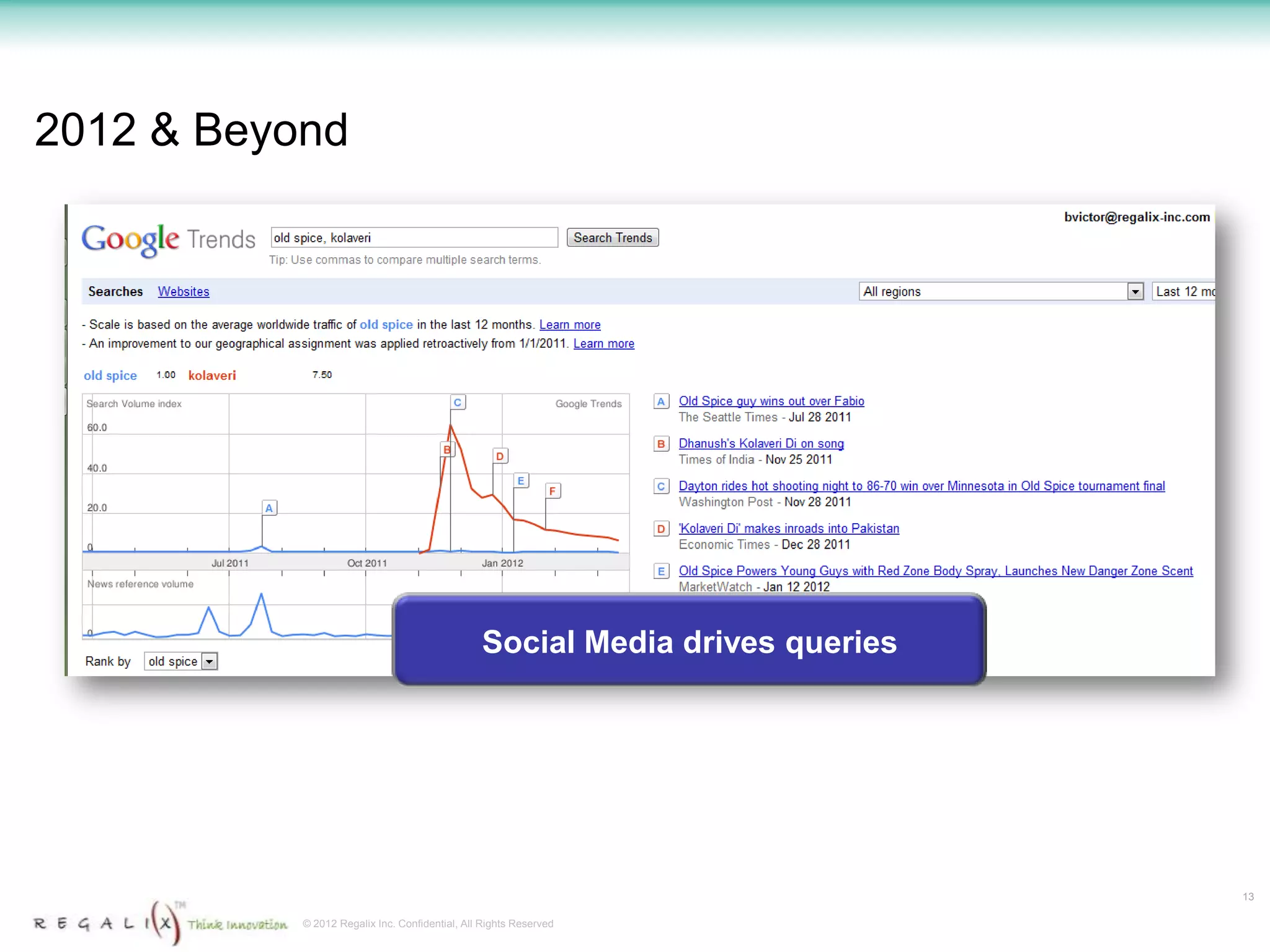Image resolution: width=1270 pixels, height=952 pixels.
Task: Select the Searches tab
Action: (115, 291)
